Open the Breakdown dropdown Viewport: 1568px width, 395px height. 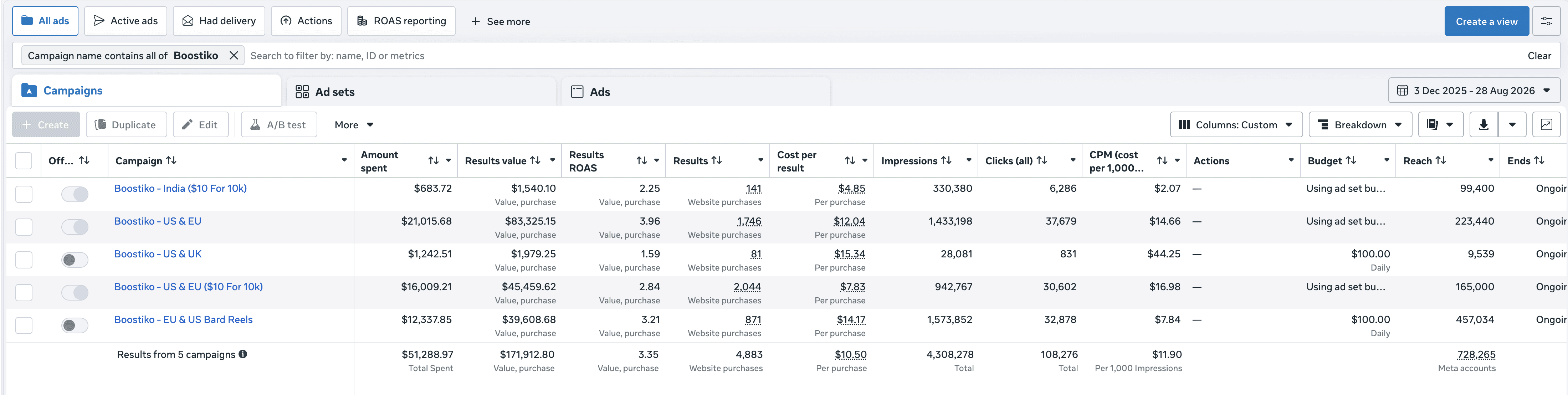pyautogui.click(x=1360, y=125)
